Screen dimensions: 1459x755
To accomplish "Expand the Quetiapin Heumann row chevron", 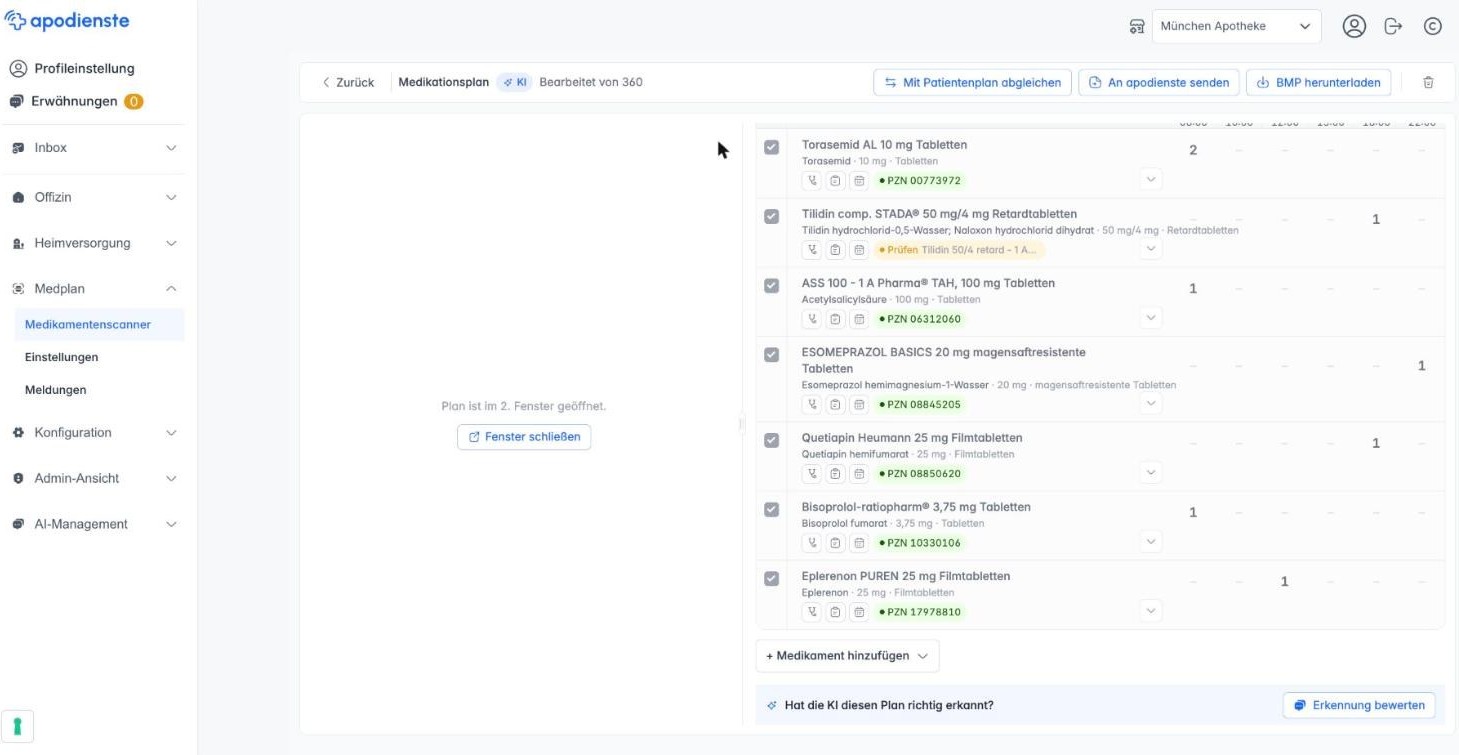I will pos(1151,473).
